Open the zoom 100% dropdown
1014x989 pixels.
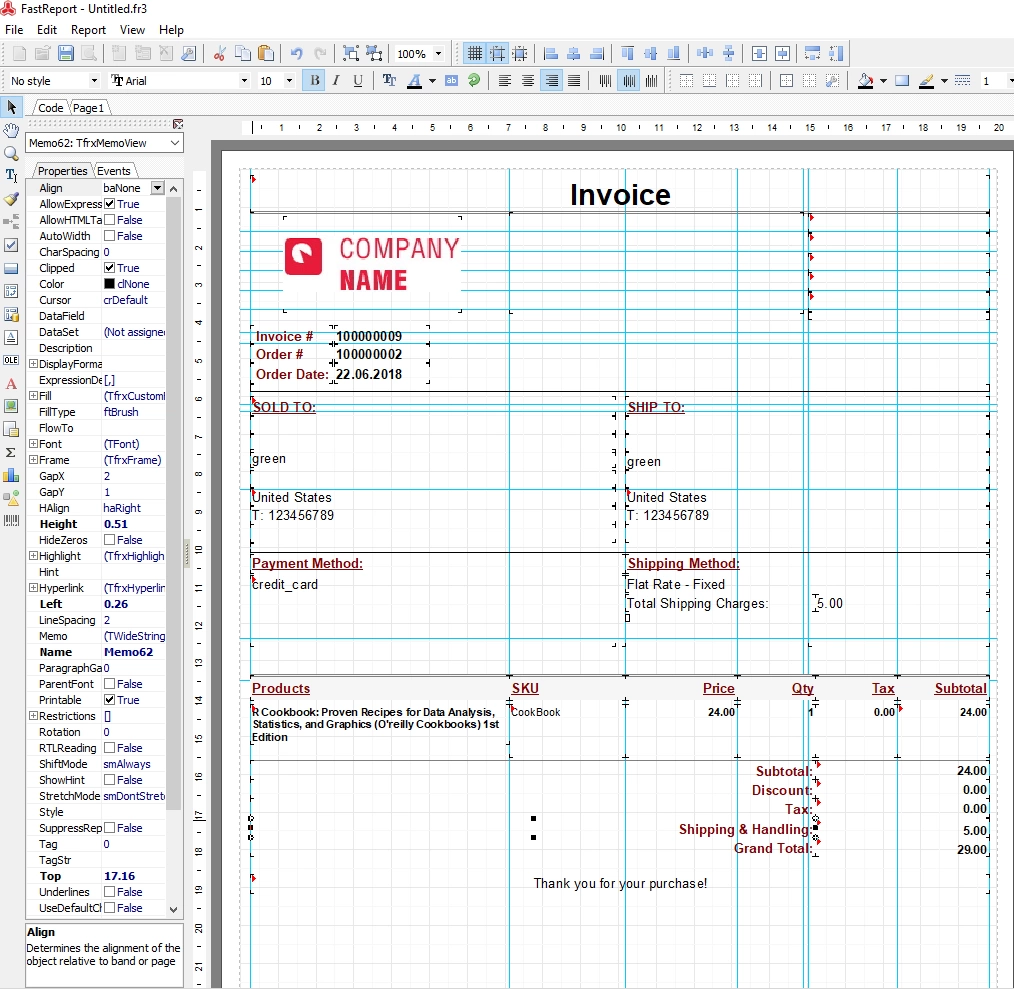pos(438,54)
